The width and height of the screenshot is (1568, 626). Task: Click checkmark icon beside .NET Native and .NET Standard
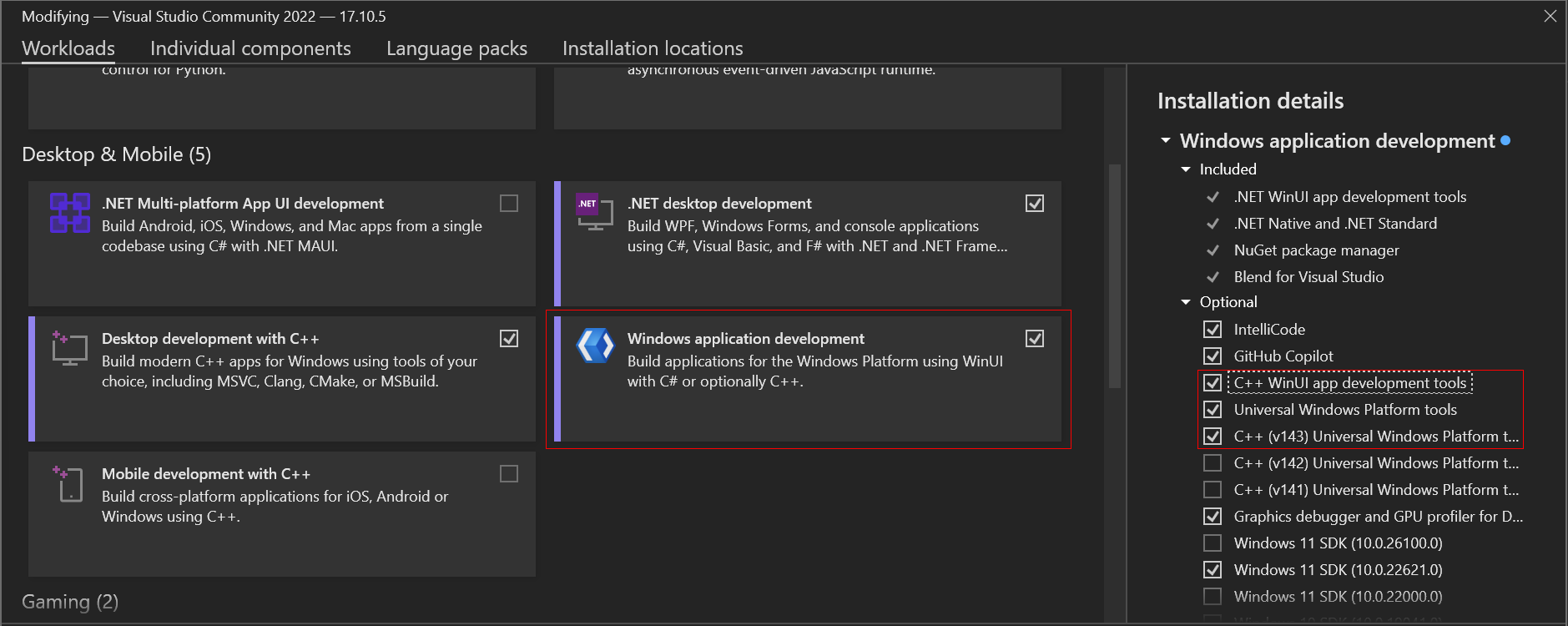click(1213, 224)
